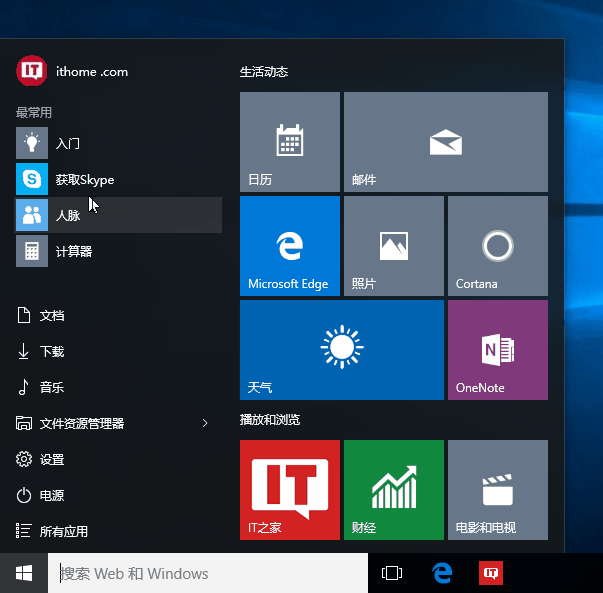Open the IT之家 tile
603x593 pixels.
(289, 490)
